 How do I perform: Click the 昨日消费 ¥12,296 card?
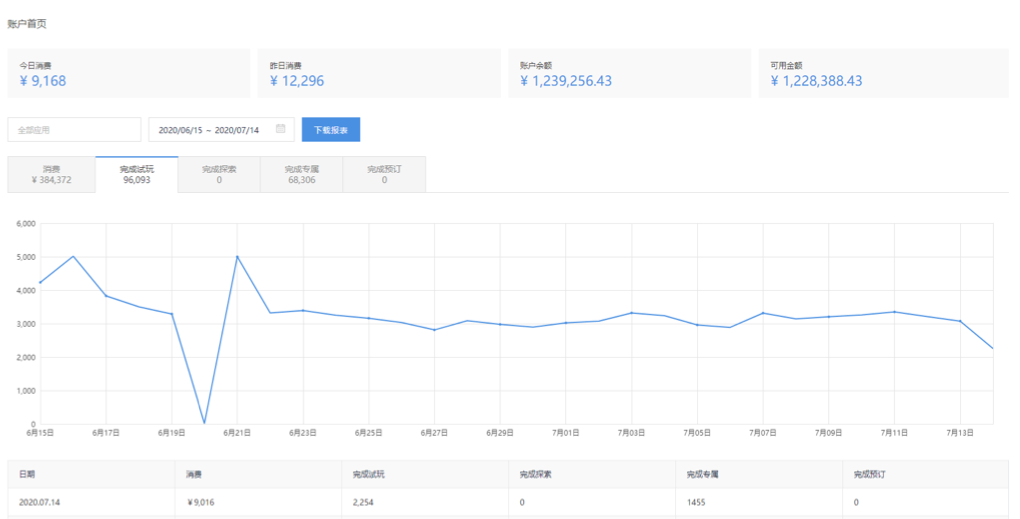379,73
